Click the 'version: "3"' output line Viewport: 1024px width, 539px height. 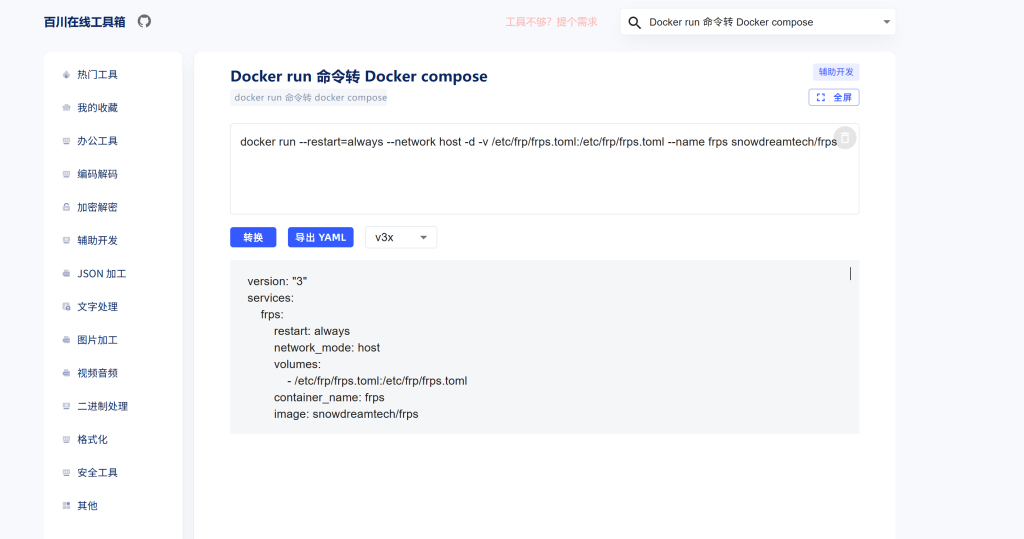(x=277, y=282)
